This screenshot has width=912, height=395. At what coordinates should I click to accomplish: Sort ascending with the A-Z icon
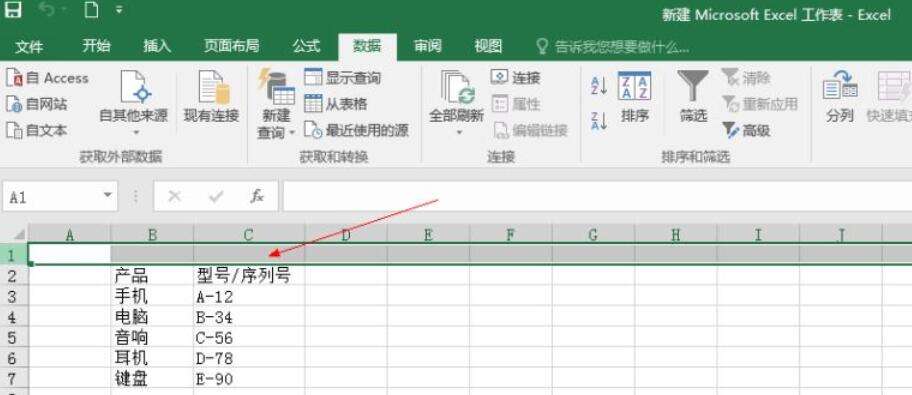(599, 86)
